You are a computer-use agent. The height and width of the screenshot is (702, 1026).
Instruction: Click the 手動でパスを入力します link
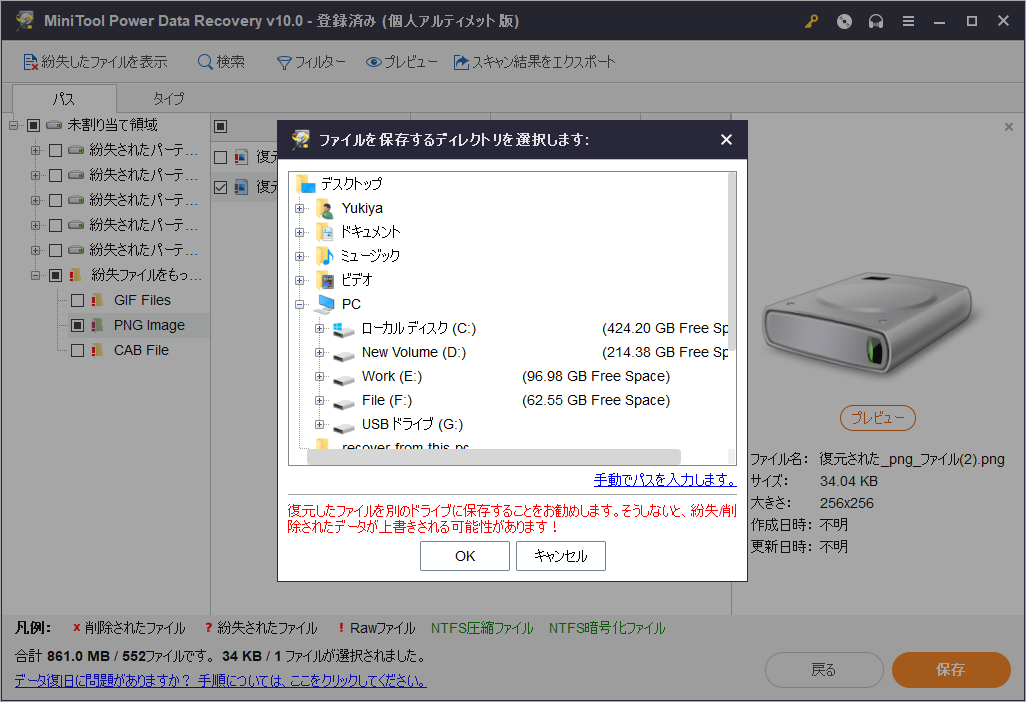click(x=665, y=480)
